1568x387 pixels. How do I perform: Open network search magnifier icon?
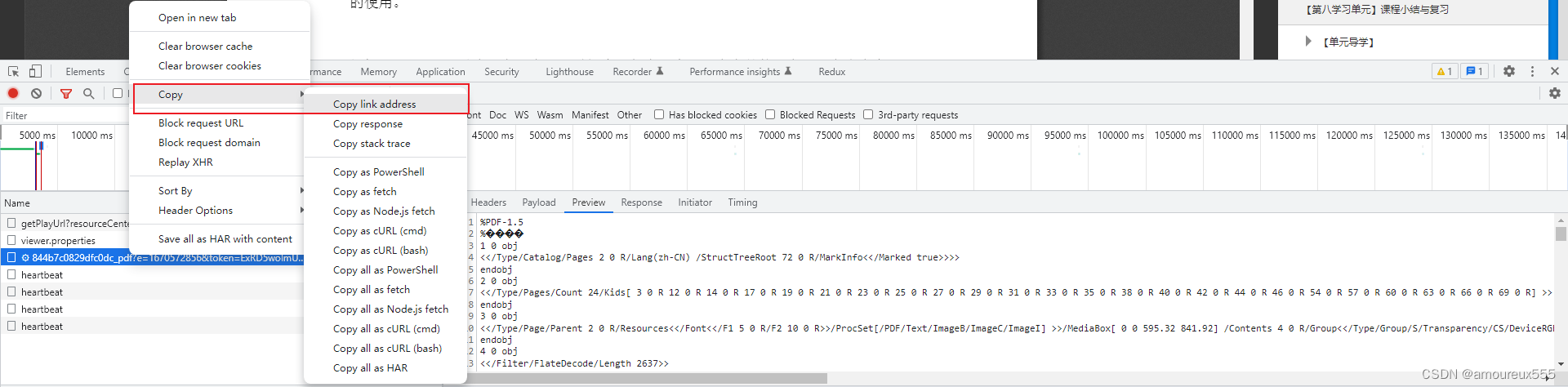[89, 93]
